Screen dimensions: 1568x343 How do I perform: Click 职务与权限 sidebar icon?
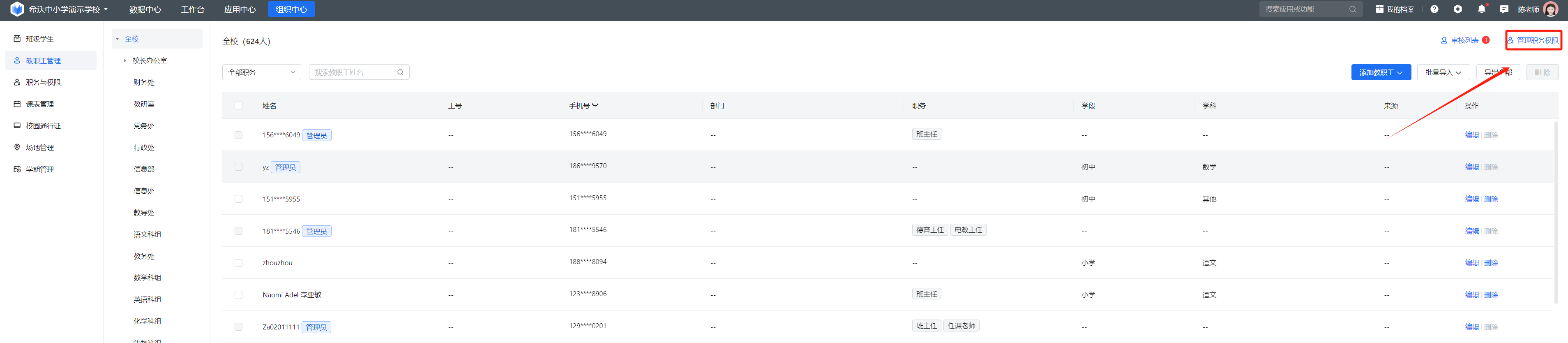click(x=17, y=82)
